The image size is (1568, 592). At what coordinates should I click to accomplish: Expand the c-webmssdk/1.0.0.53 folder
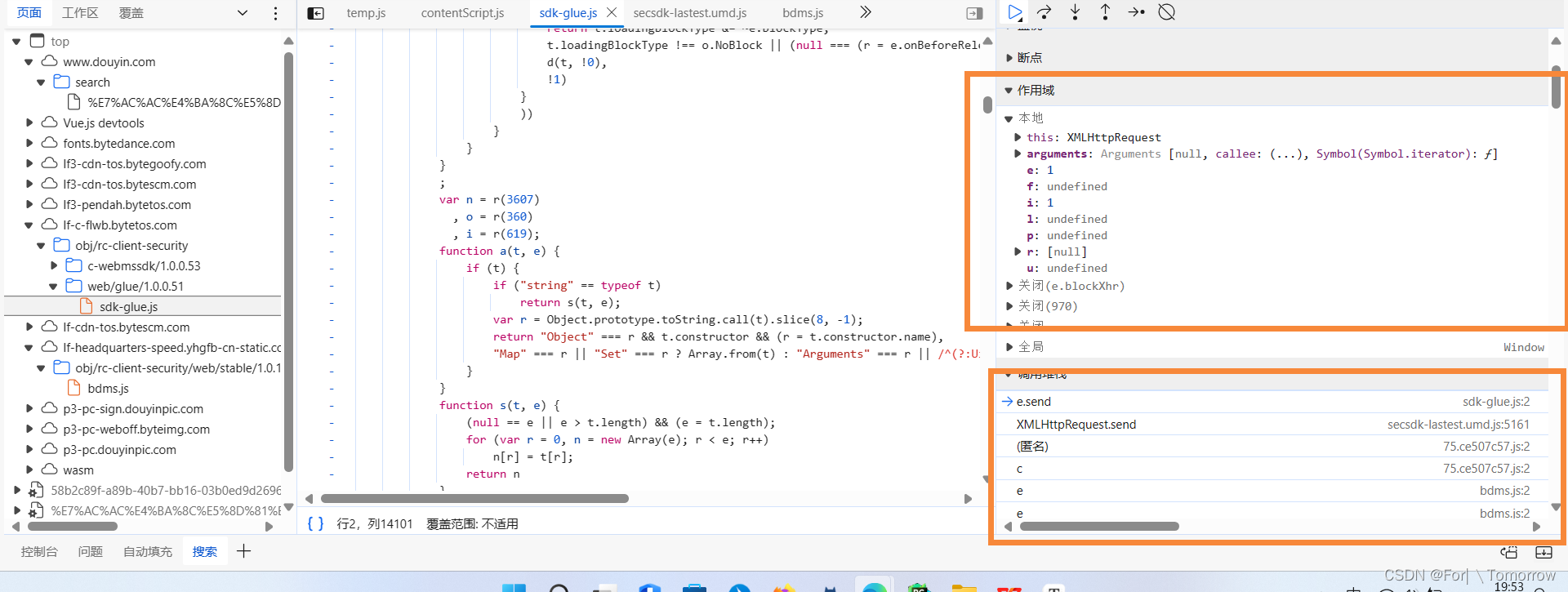(53, 266)
